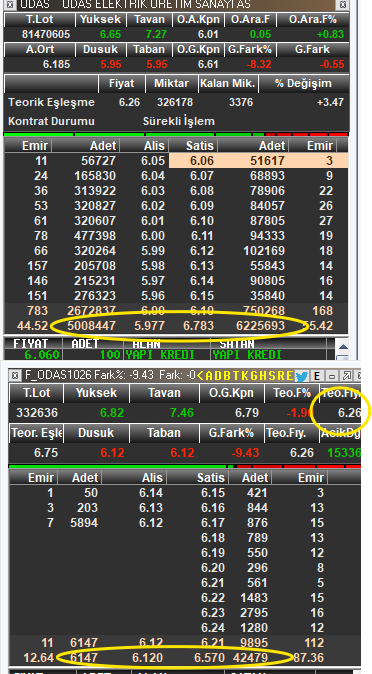Click yellow letter T in F_ODAS1026 title bar
The image size is (372, 674).
coord(236,376)
